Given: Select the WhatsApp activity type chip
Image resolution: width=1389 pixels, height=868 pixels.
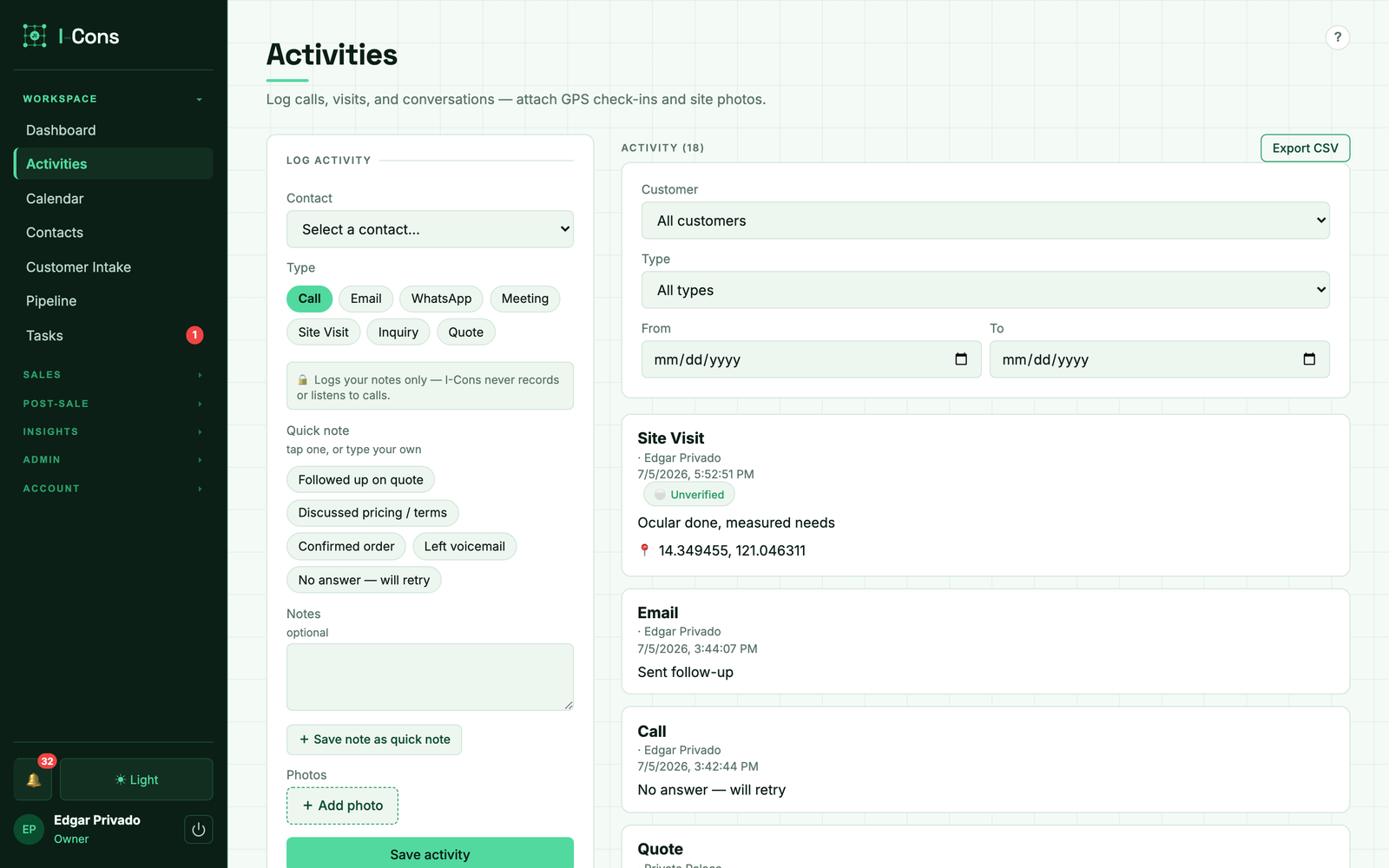Looking at the screenshot, I should tap(441, 299).
